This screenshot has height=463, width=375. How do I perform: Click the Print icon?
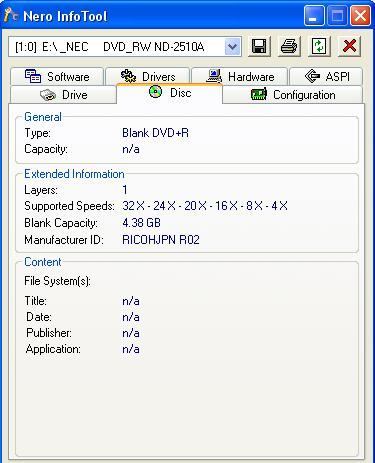[x=289, y=46]
